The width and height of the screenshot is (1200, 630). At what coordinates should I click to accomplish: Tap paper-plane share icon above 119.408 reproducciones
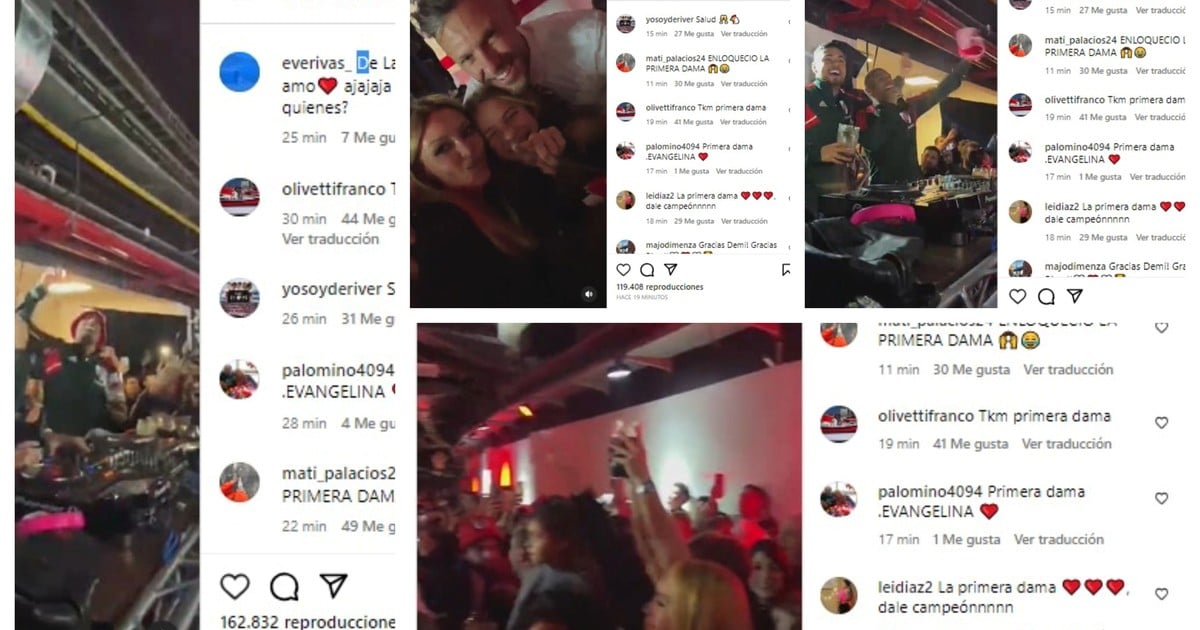tap(671, 270)
